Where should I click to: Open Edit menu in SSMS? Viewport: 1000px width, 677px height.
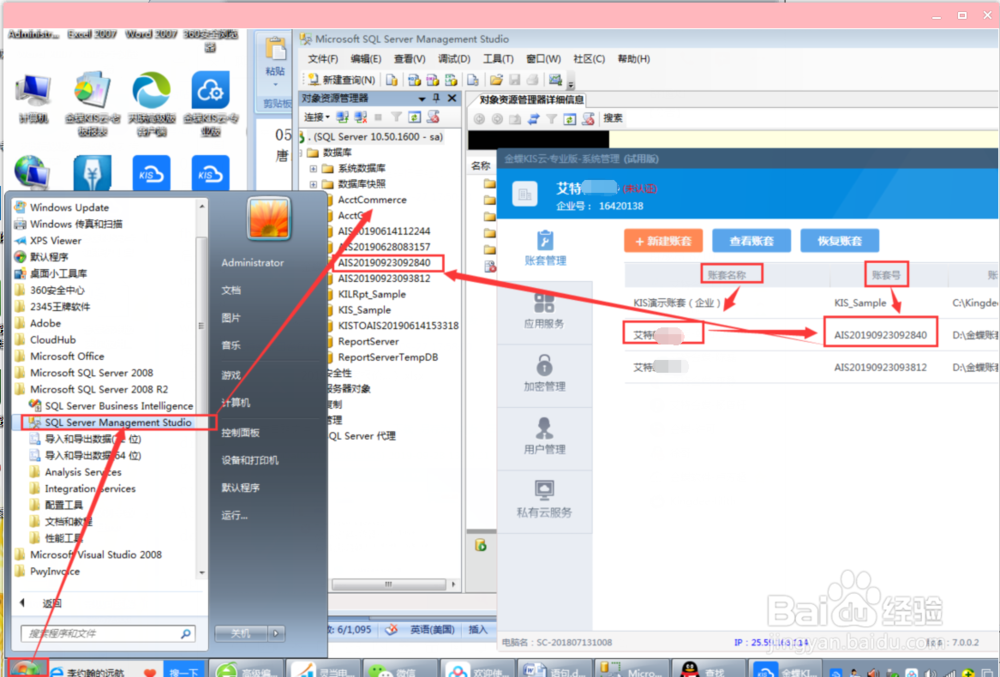[365, 59]
